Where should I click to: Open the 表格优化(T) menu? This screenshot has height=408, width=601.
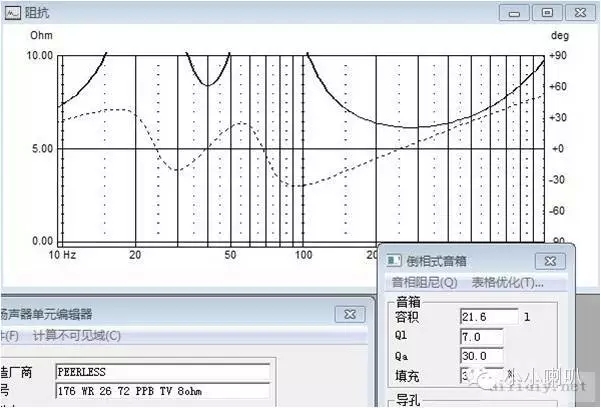coord(507,282)
